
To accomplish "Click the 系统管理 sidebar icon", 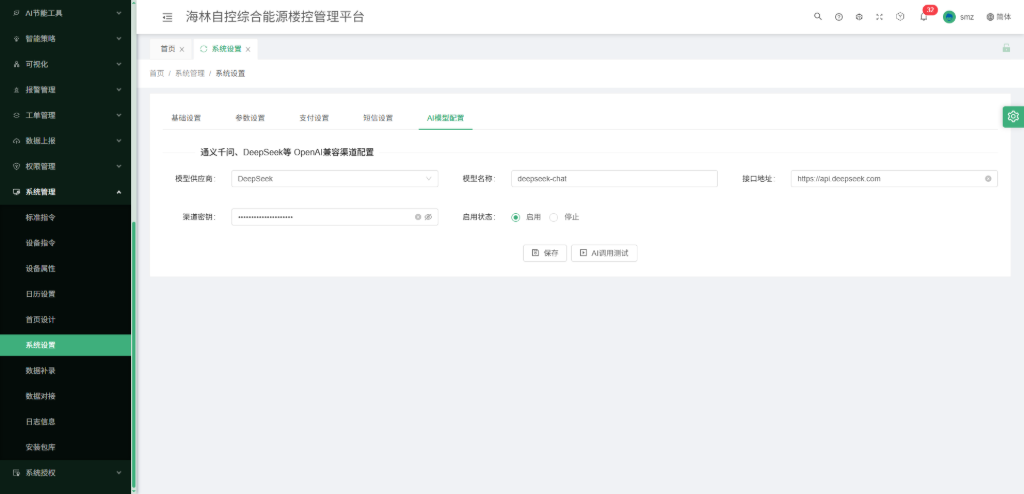I will [16, 192].
